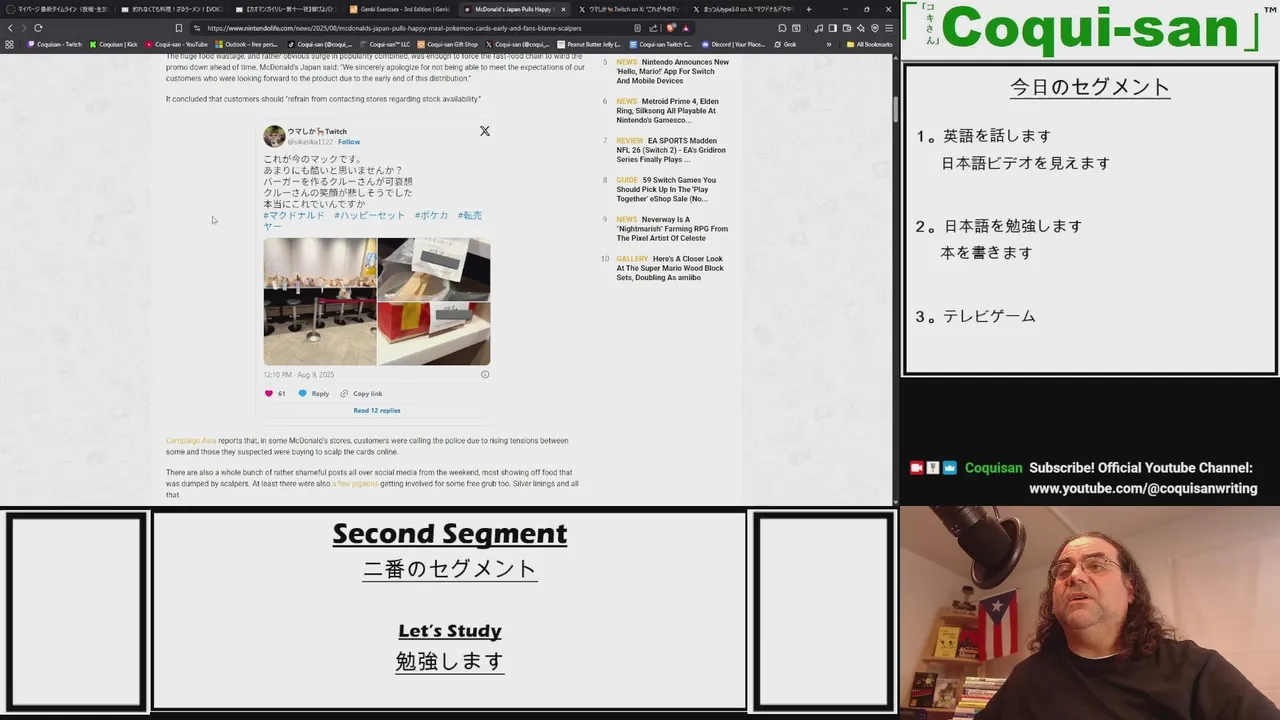This screenshot has width=1280, height=720.
Task: Reload the Nintendo Life page
Action: pos(38,28)
